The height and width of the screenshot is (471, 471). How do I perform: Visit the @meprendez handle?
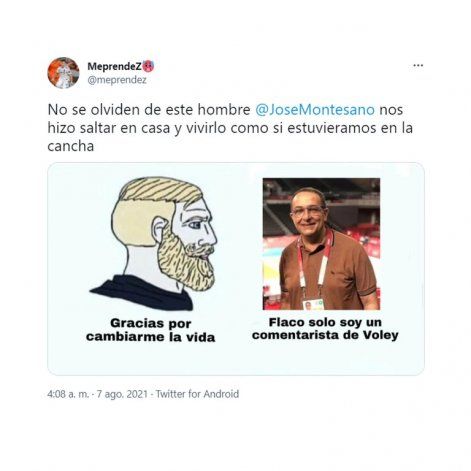pyautogui.click(x=117, y=80)
